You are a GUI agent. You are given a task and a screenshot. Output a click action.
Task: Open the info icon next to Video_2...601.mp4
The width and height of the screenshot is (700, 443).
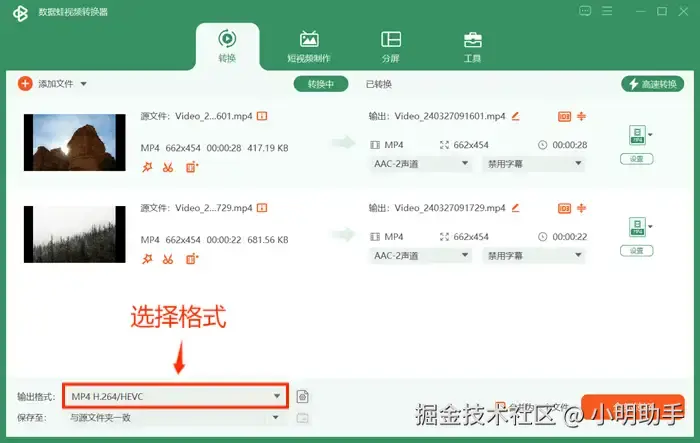point(262,116)
